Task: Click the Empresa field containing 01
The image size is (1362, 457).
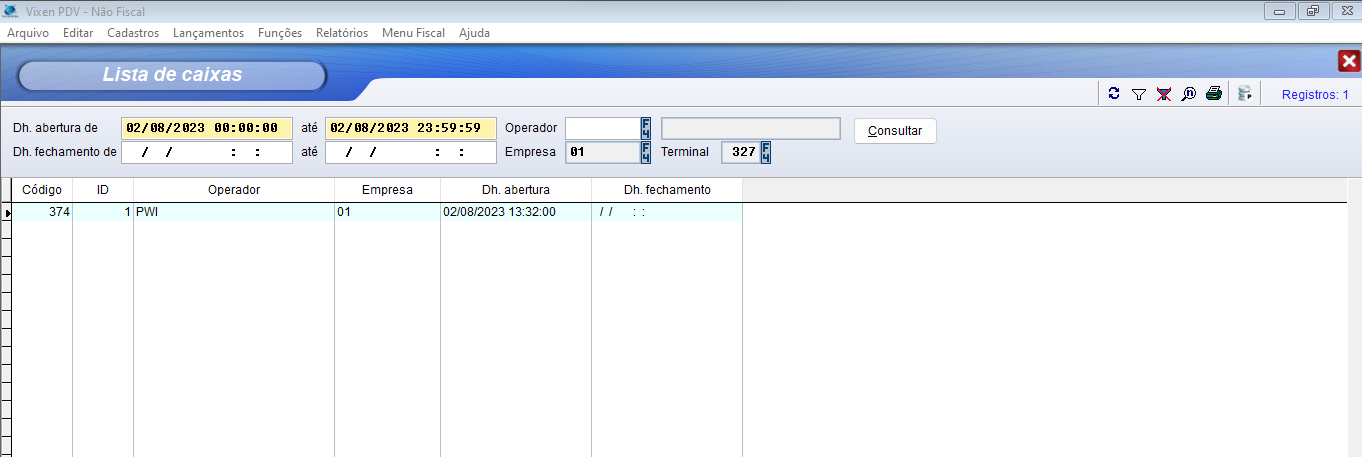Action: [603, 152]
